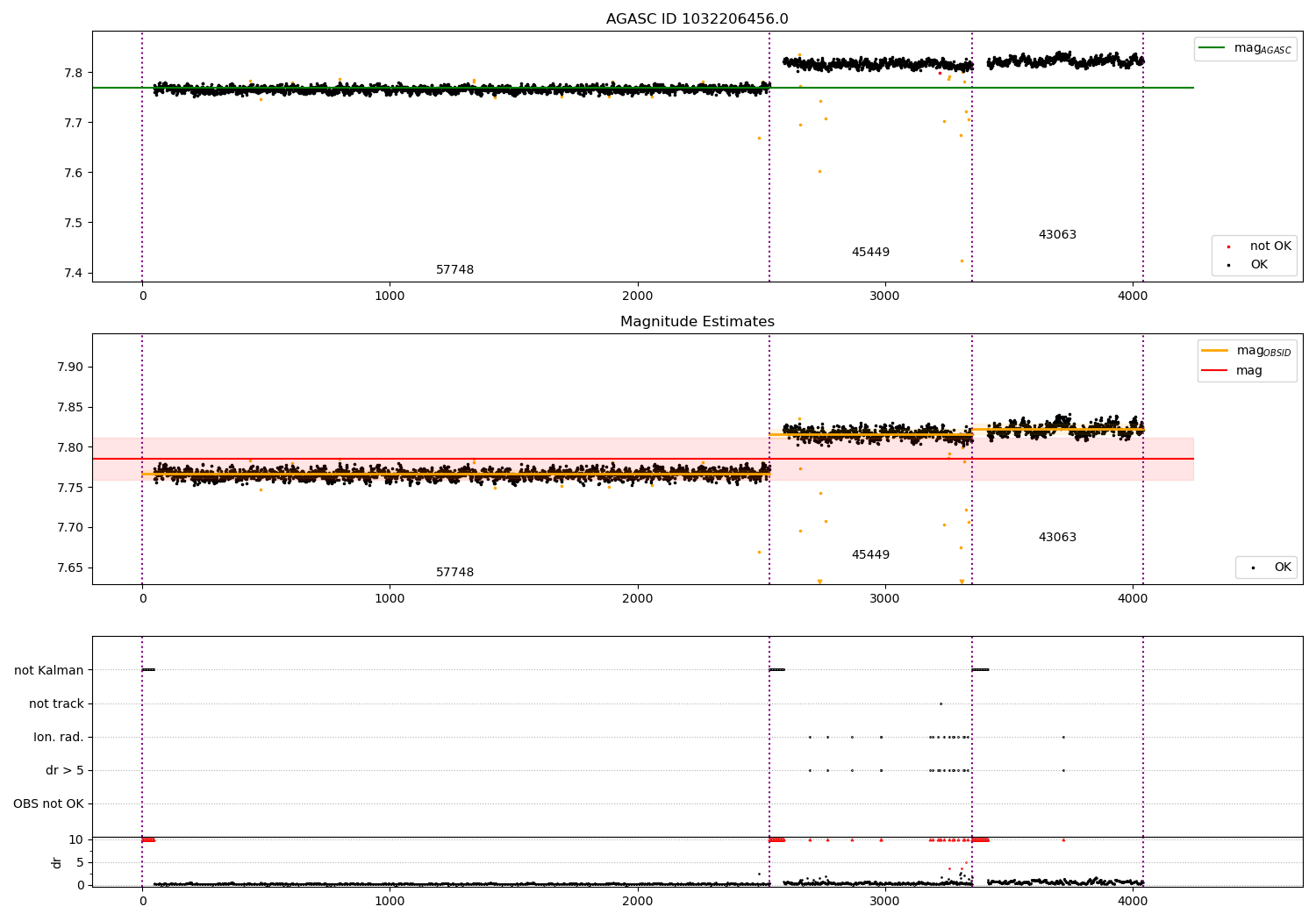Click OBSID label 57748 in Magnitude Estimates plot
The width and height of the screenshot is (1316, 921).
pyautogui.click(x=454, y=573)
